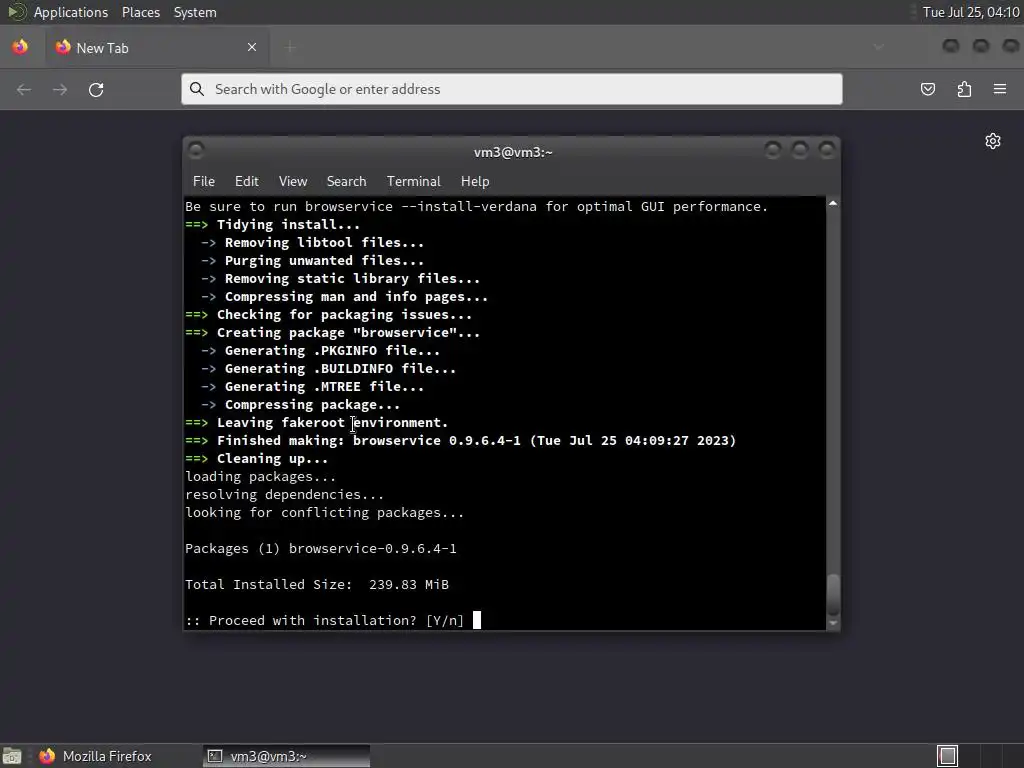This screenshot has width=1024, height=768.
Task: Open a new tab with plus button
Action: (291, 47)
